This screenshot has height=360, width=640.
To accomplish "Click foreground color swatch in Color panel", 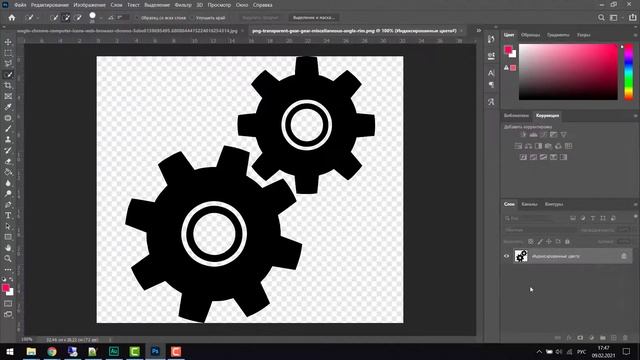I will pos(508,50).
